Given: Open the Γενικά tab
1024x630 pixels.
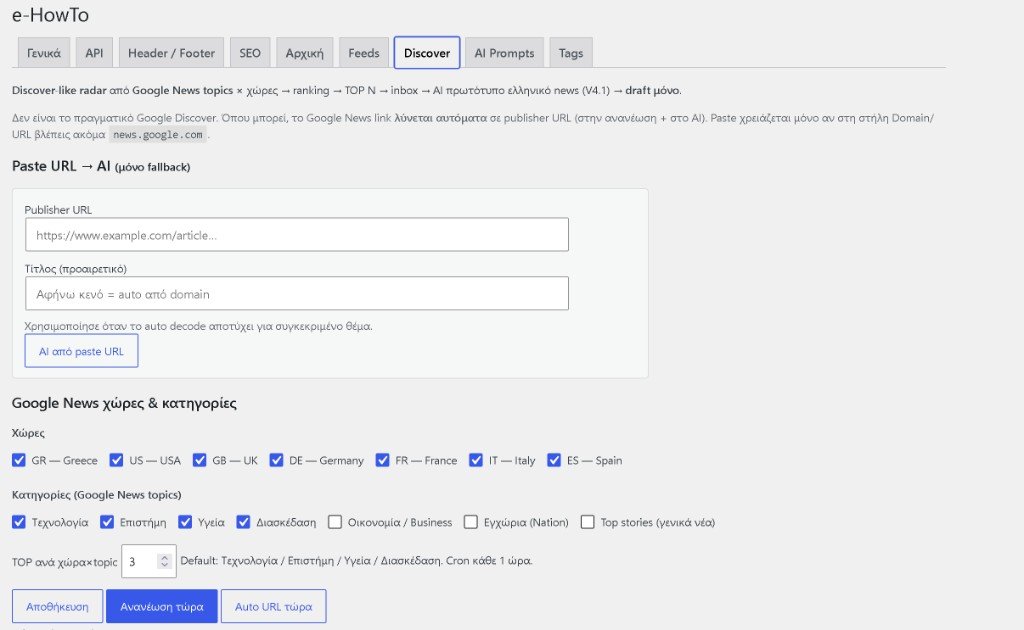Looking at the screenshot, I should click(44, 53).
